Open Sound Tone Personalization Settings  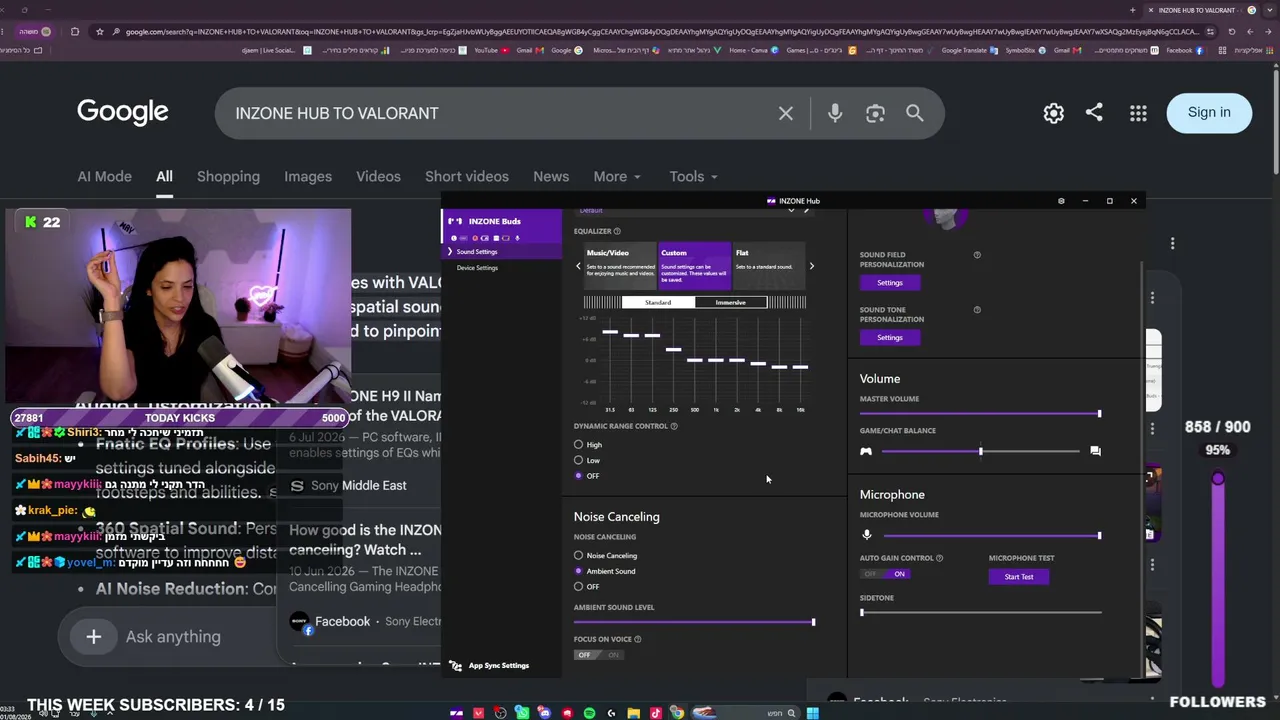click(x=889, y=338)
